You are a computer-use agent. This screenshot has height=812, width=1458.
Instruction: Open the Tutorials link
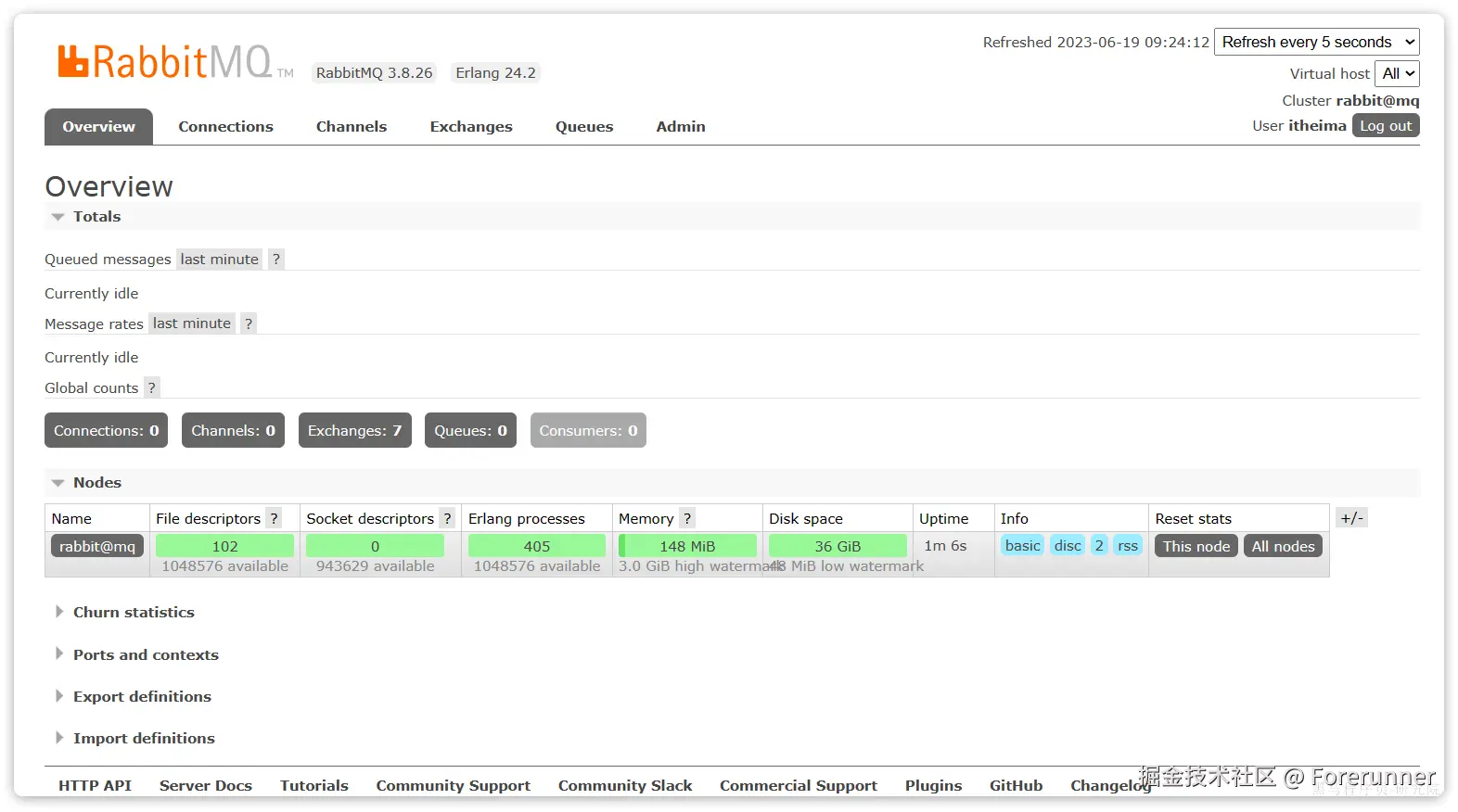click(314, 785)
